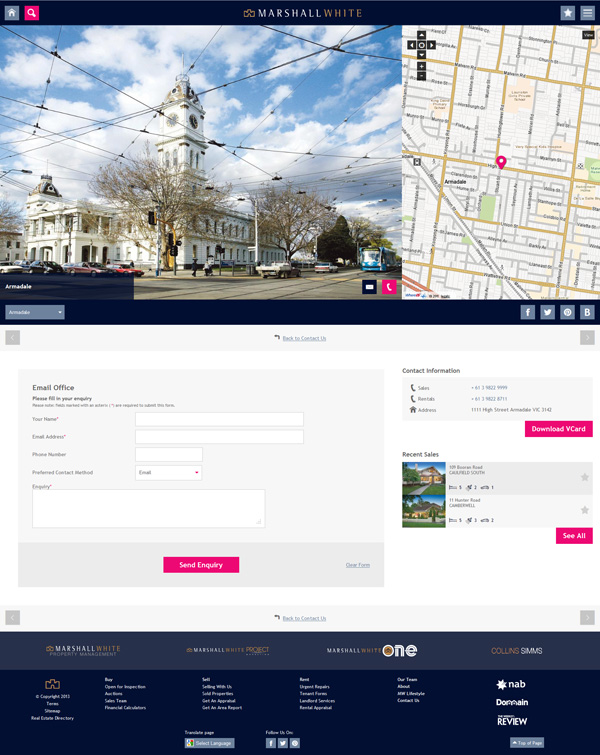Click the lower Back to Contact Us link
The image size is (600, 755).
point(304,618)
